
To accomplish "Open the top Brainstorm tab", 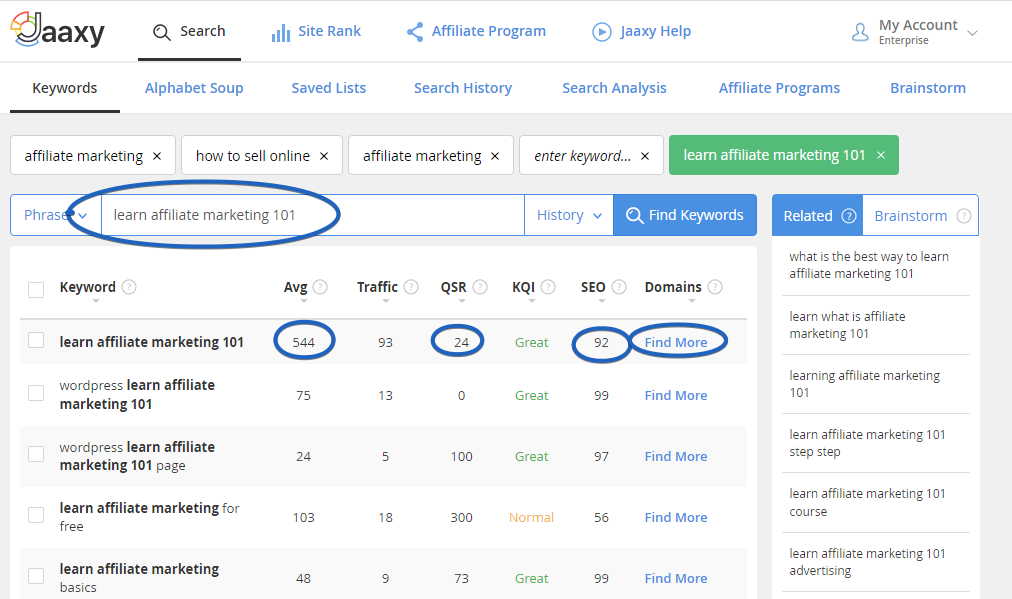I will coord(927,88).
